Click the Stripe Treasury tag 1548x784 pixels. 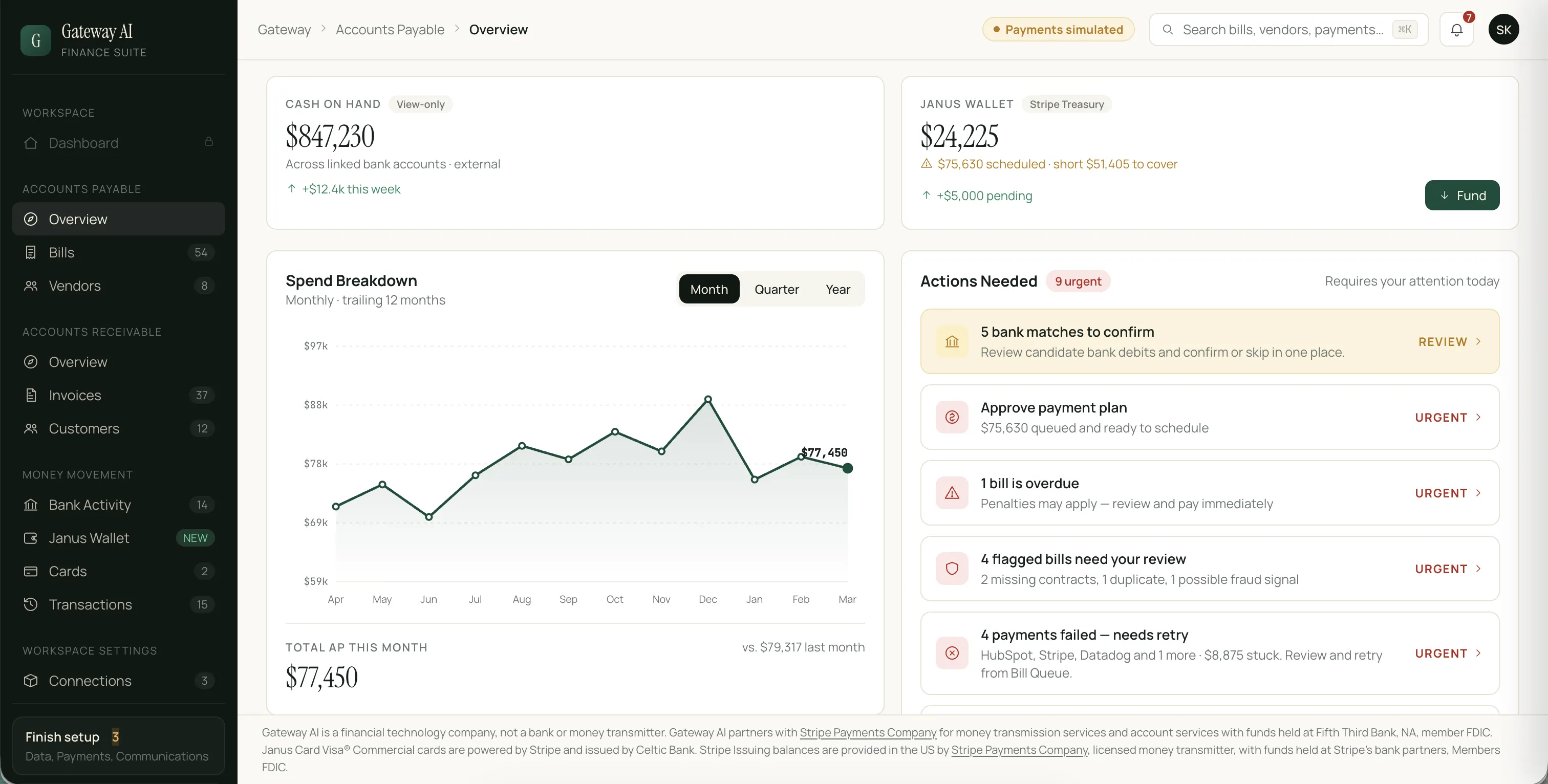point(1067,104)
